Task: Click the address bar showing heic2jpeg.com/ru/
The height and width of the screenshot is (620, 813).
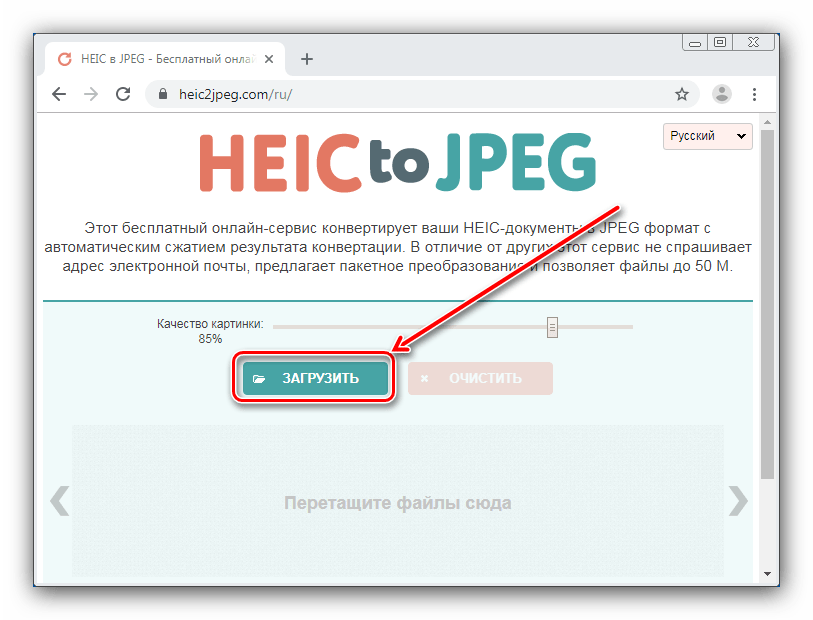Action: point(423,94)
